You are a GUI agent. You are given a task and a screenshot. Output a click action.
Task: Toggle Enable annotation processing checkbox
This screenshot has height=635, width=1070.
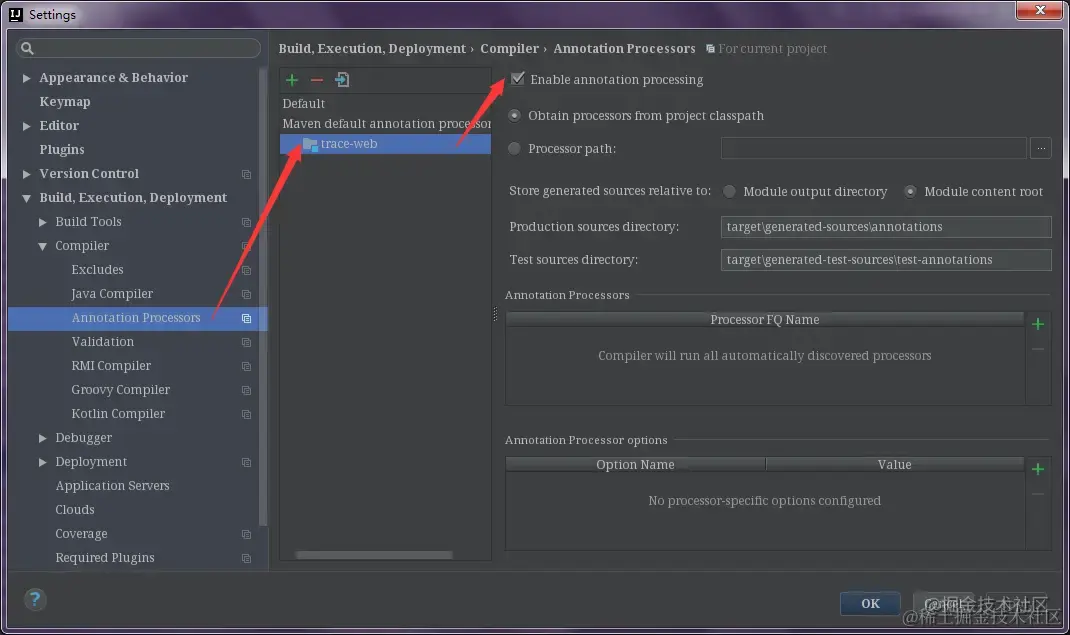click(518, 78)
